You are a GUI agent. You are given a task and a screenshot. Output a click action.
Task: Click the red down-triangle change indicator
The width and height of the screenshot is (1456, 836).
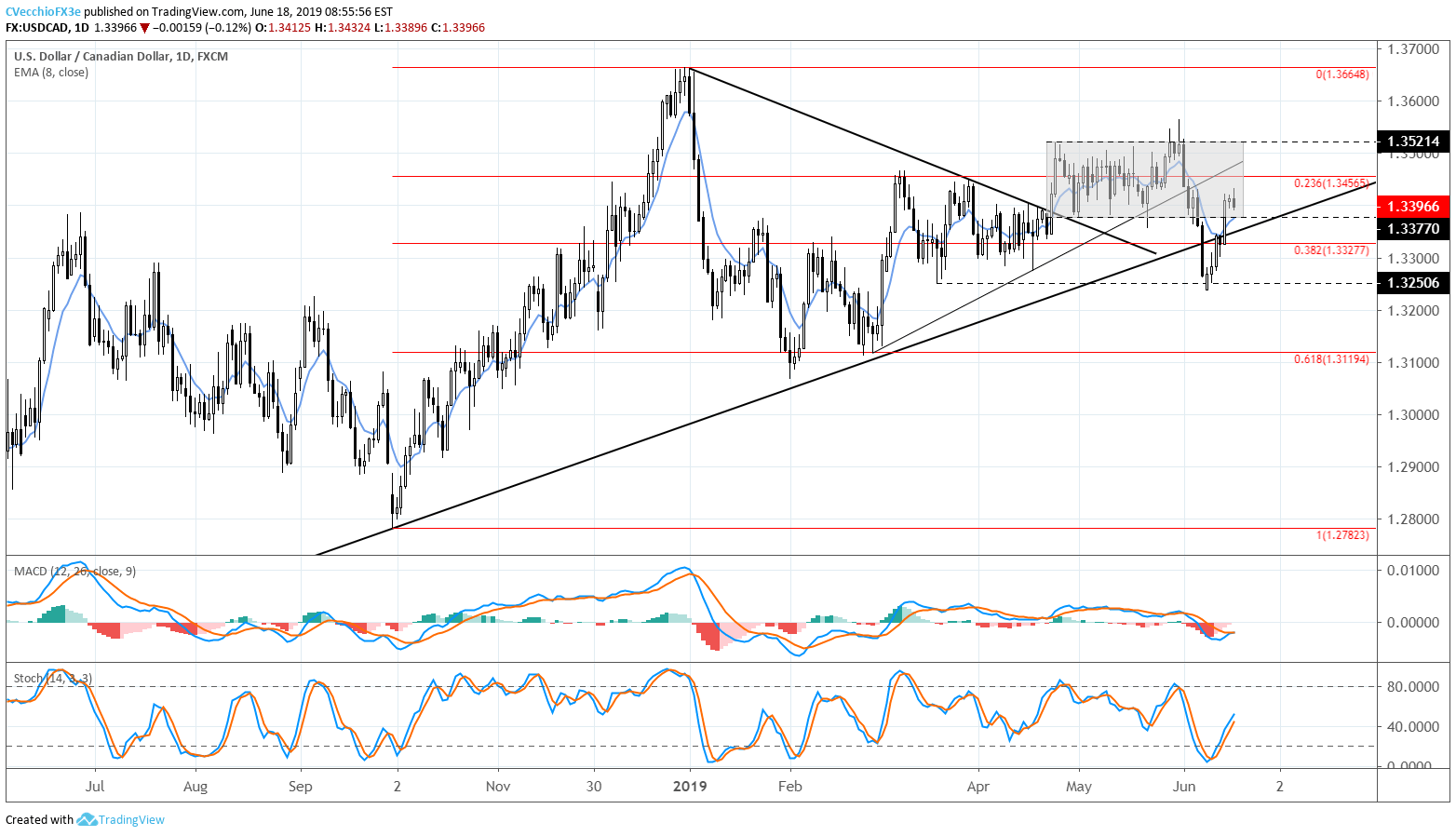pyautogui.click(x=144, y=28)
